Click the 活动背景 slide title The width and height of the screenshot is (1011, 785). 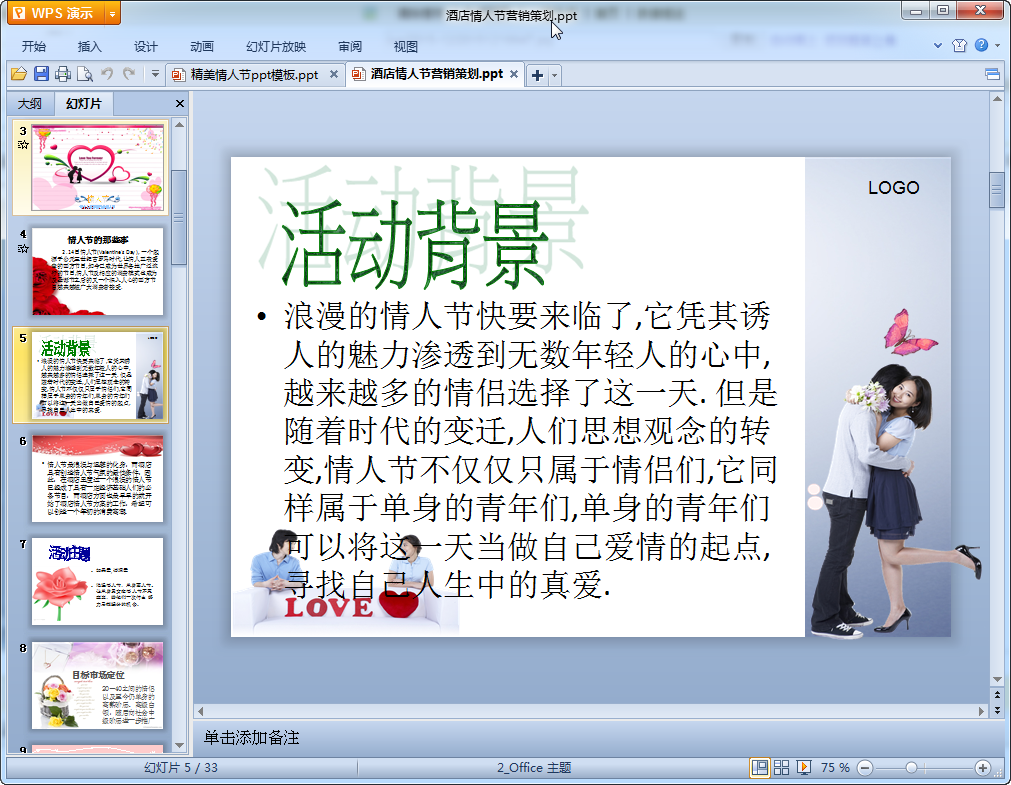pyautogui.click(x=414, y=244)
